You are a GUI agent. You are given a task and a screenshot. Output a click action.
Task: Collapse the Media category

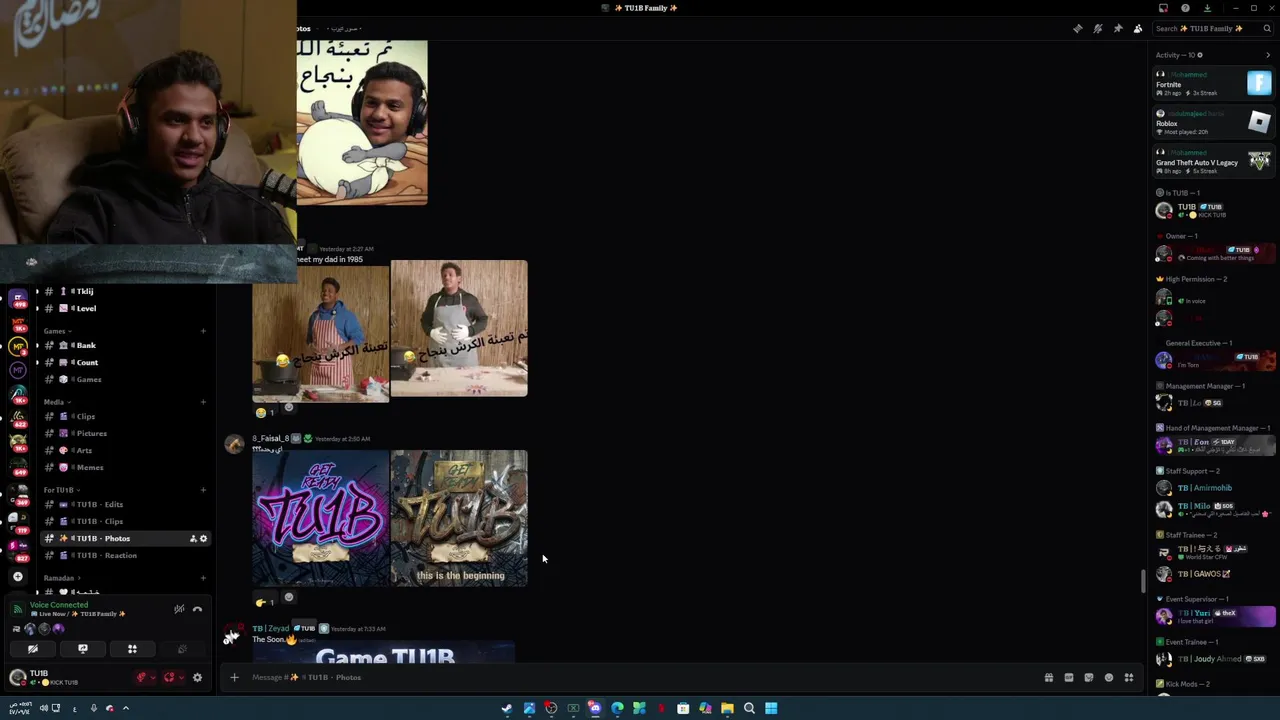tap(56, 402)
